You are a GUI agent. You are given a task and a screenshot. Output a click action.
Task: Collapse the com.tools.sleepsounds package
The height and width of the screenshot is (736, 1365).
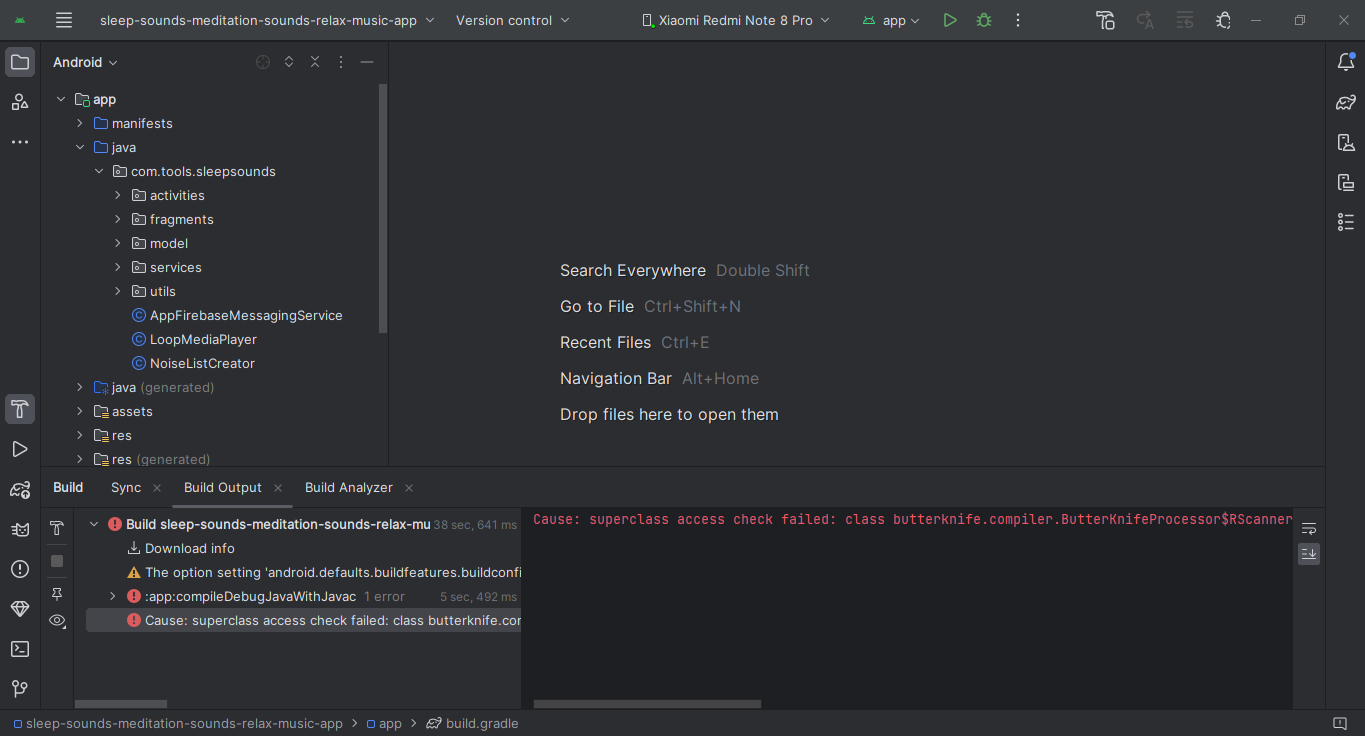[x=99, y=171]
